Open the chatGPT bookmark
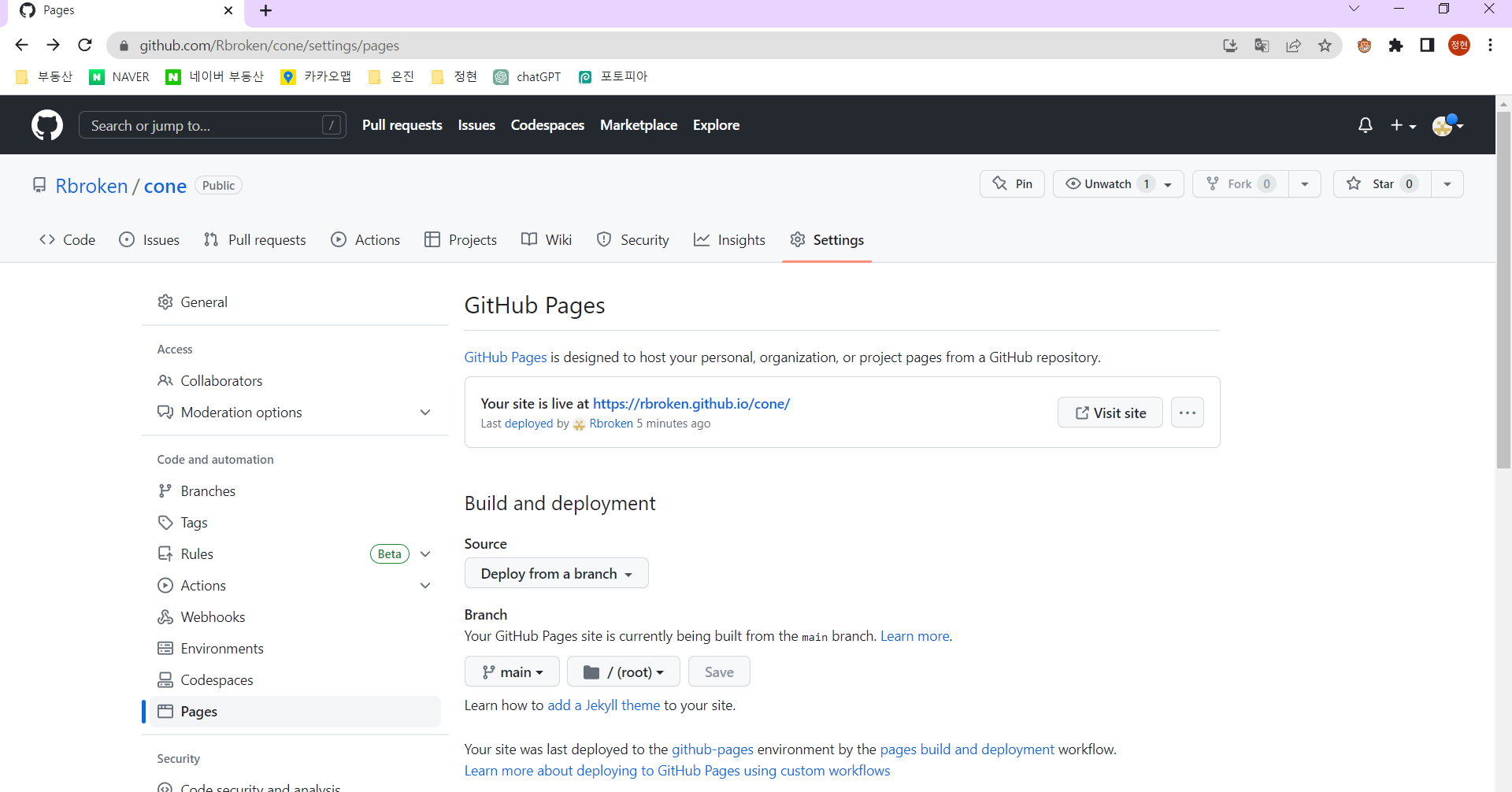Image resolution: width=1512 pixels, height=792 pixels. 528,76
